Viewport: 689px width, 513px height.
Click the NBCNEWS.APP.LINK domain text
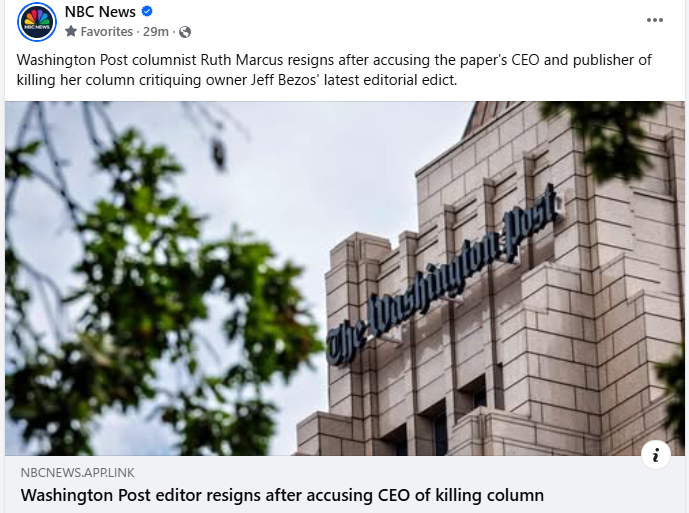tap(77, 473)
